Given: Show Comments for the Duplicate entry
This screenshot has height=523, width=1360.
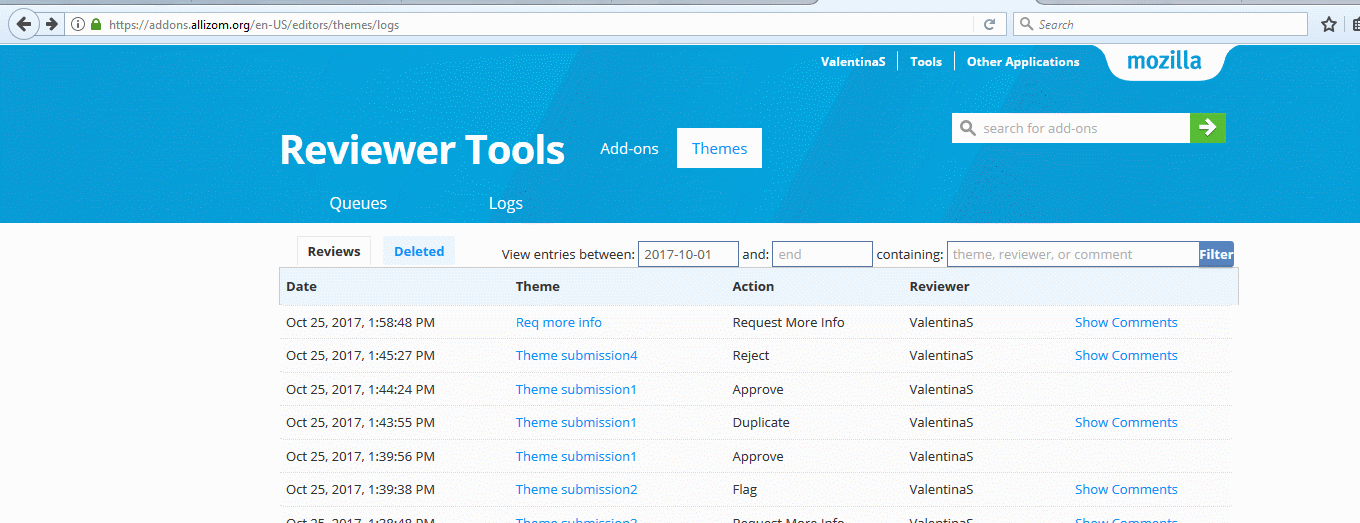Looking at the screenshot, I should pos(1126,422).
